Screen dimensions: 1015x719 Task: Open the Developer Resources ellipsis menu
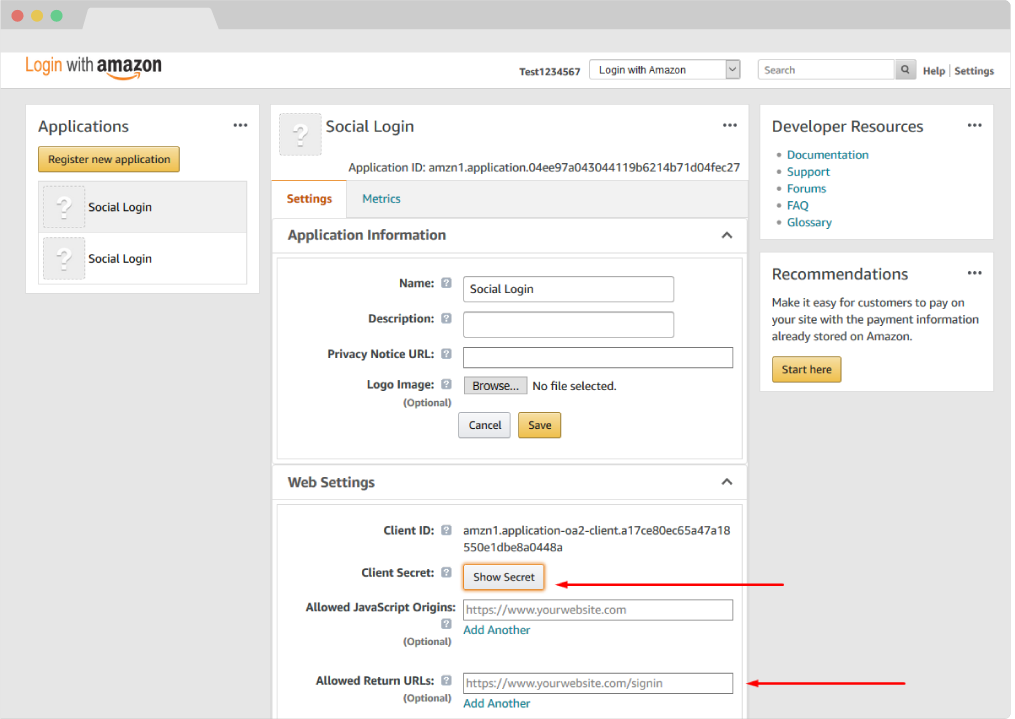pos(974,126)
